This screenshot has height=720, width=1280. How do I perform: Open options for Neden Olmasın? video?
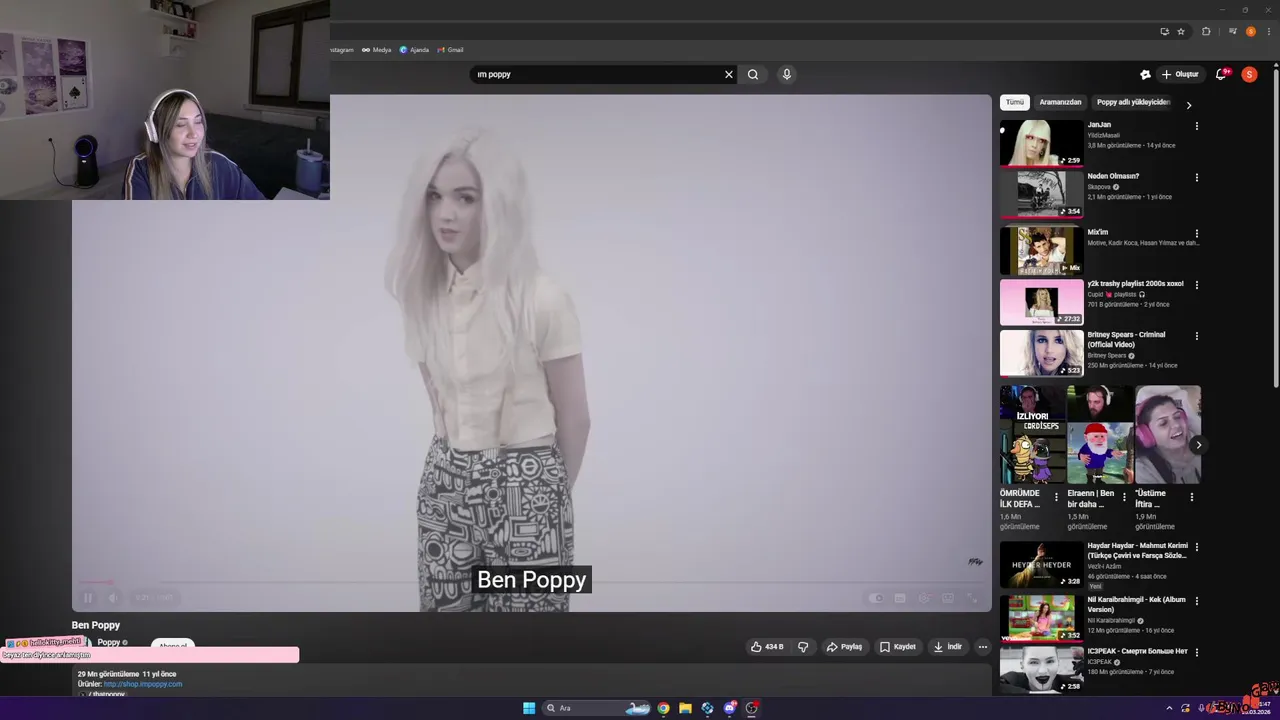(x=1197, y=178)
